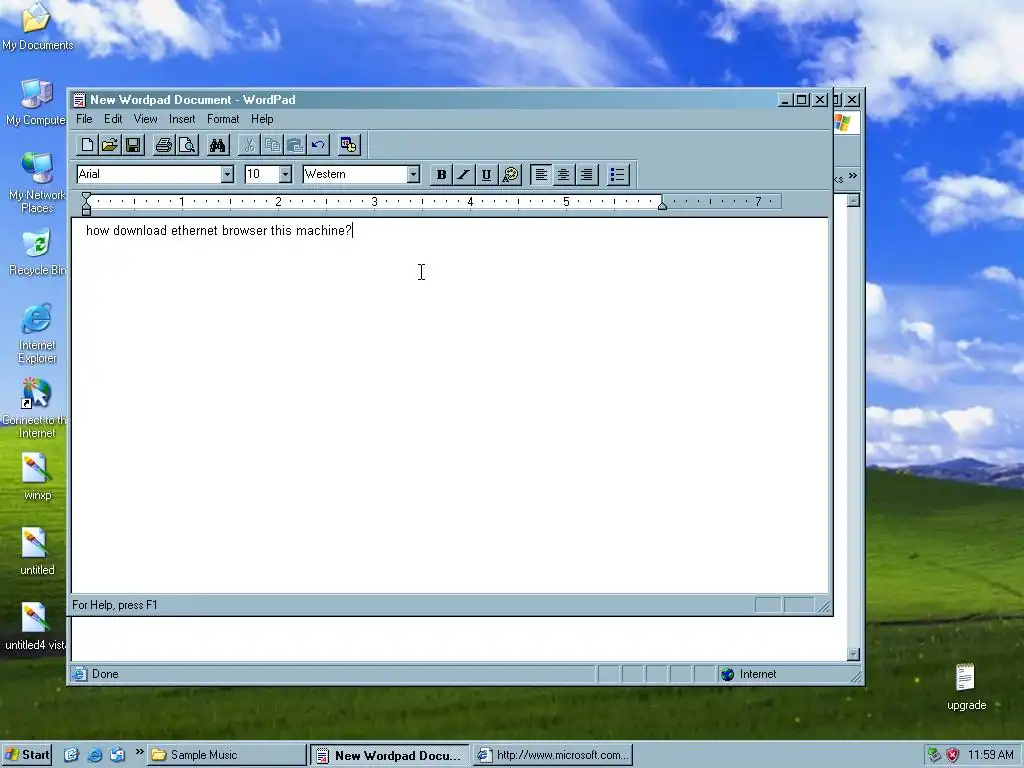The image size is (1024, 768).
Task: Click 'For Help, press F1' status text
Action: (115, 605)
